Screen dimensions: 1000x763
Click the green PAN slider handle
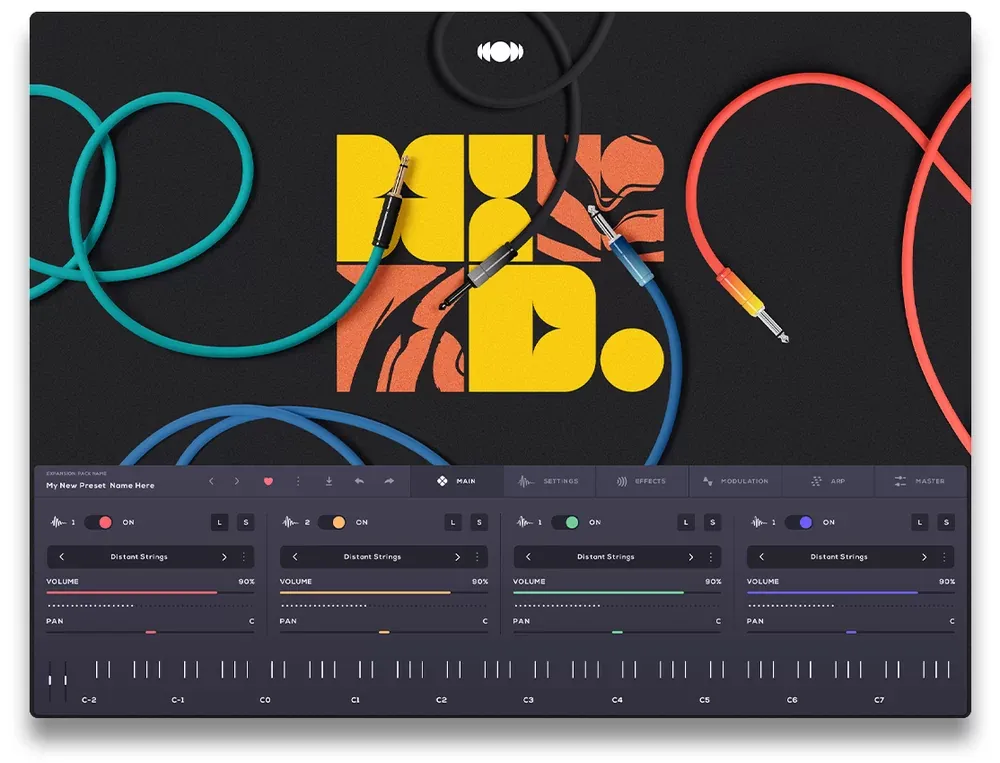617,632
